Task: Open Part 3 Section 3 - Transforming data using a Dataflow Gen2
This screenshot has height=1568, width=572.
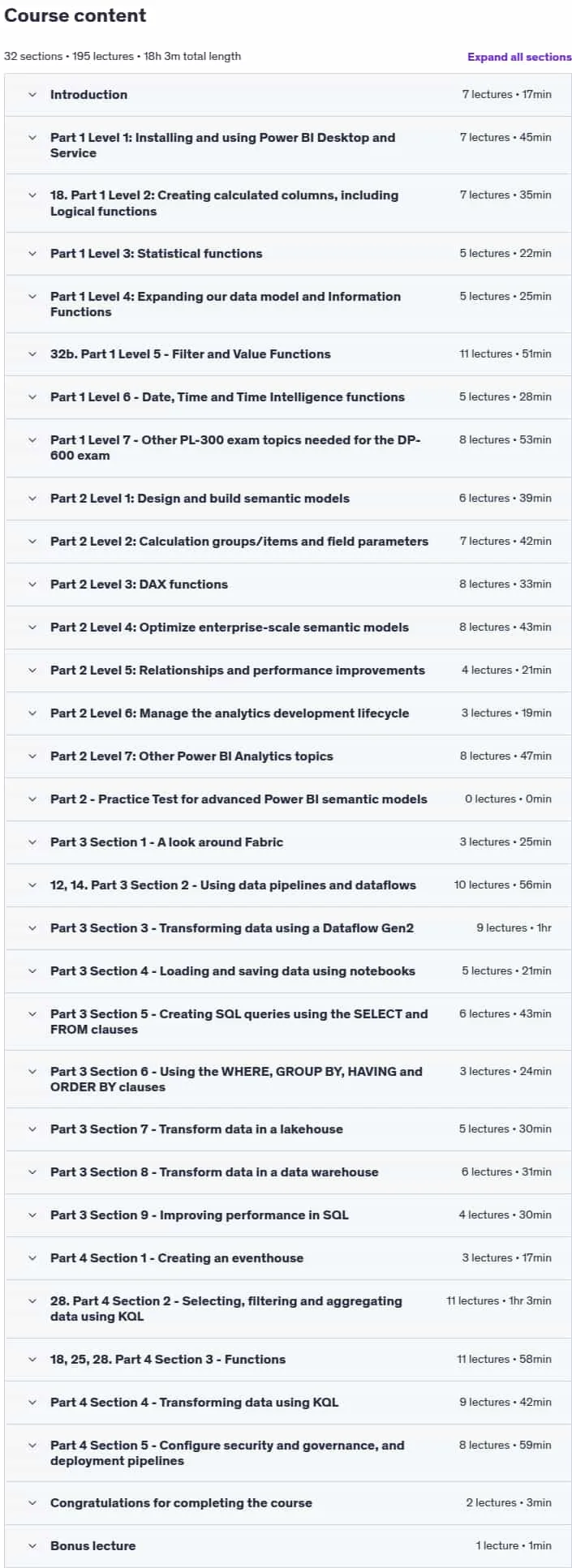Action: click(288, 928)
